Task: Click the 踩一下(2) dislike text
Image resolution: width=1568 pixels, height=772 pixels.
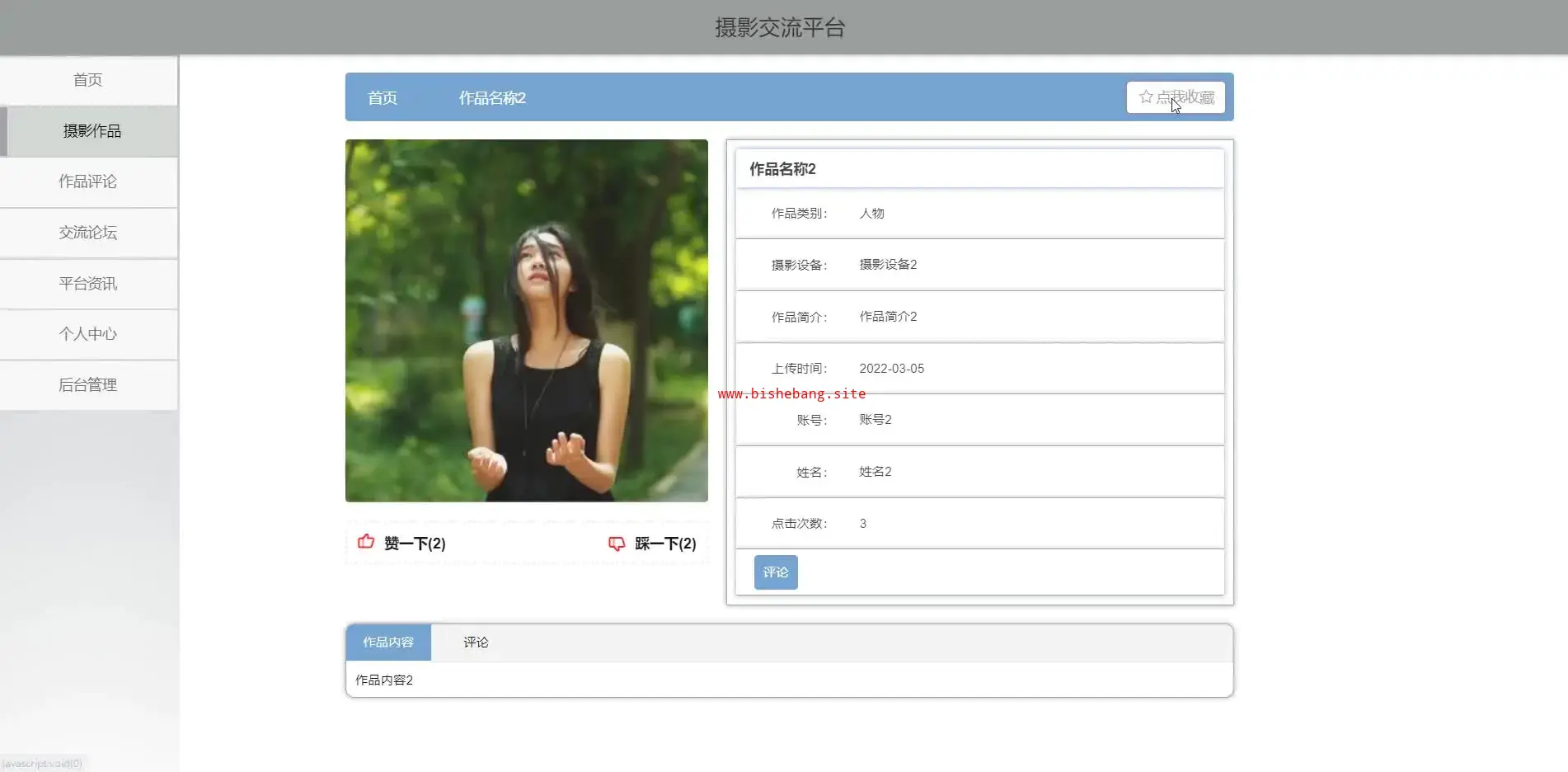Action: 665,544
